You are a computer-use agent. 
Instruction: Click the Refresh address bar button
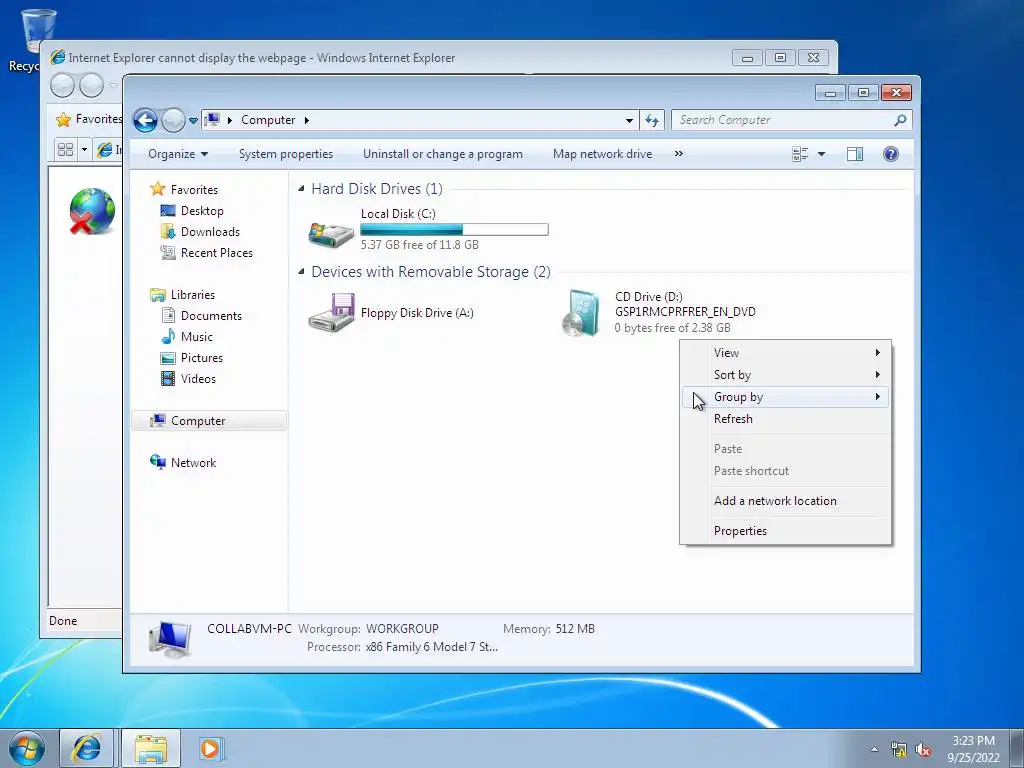tap(652, 120)
